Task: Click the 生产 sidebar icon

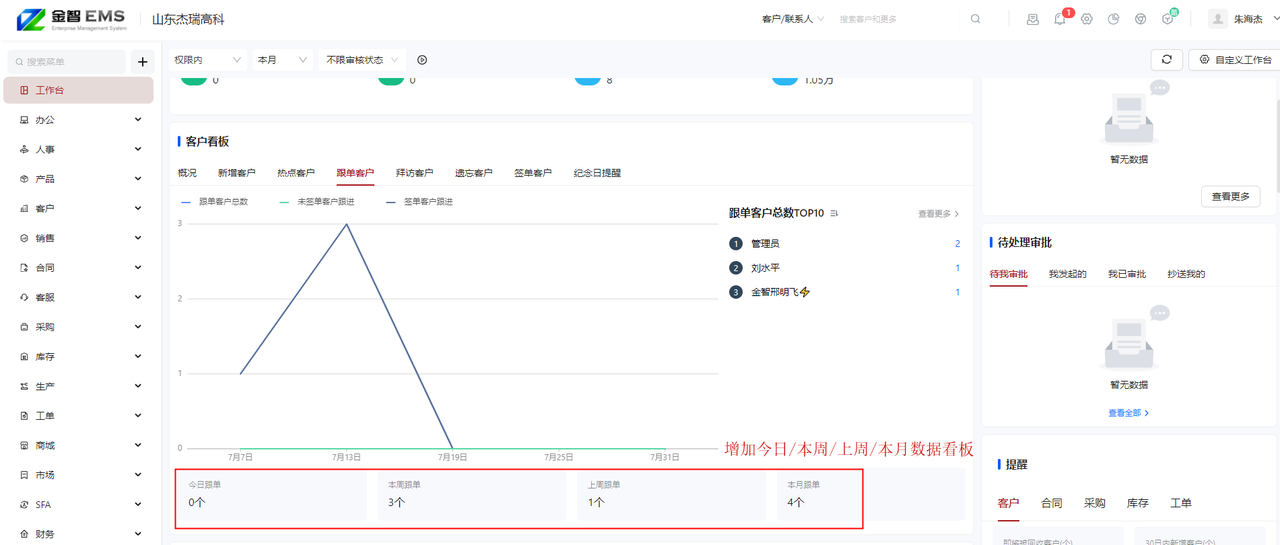Action: (24, 386)
